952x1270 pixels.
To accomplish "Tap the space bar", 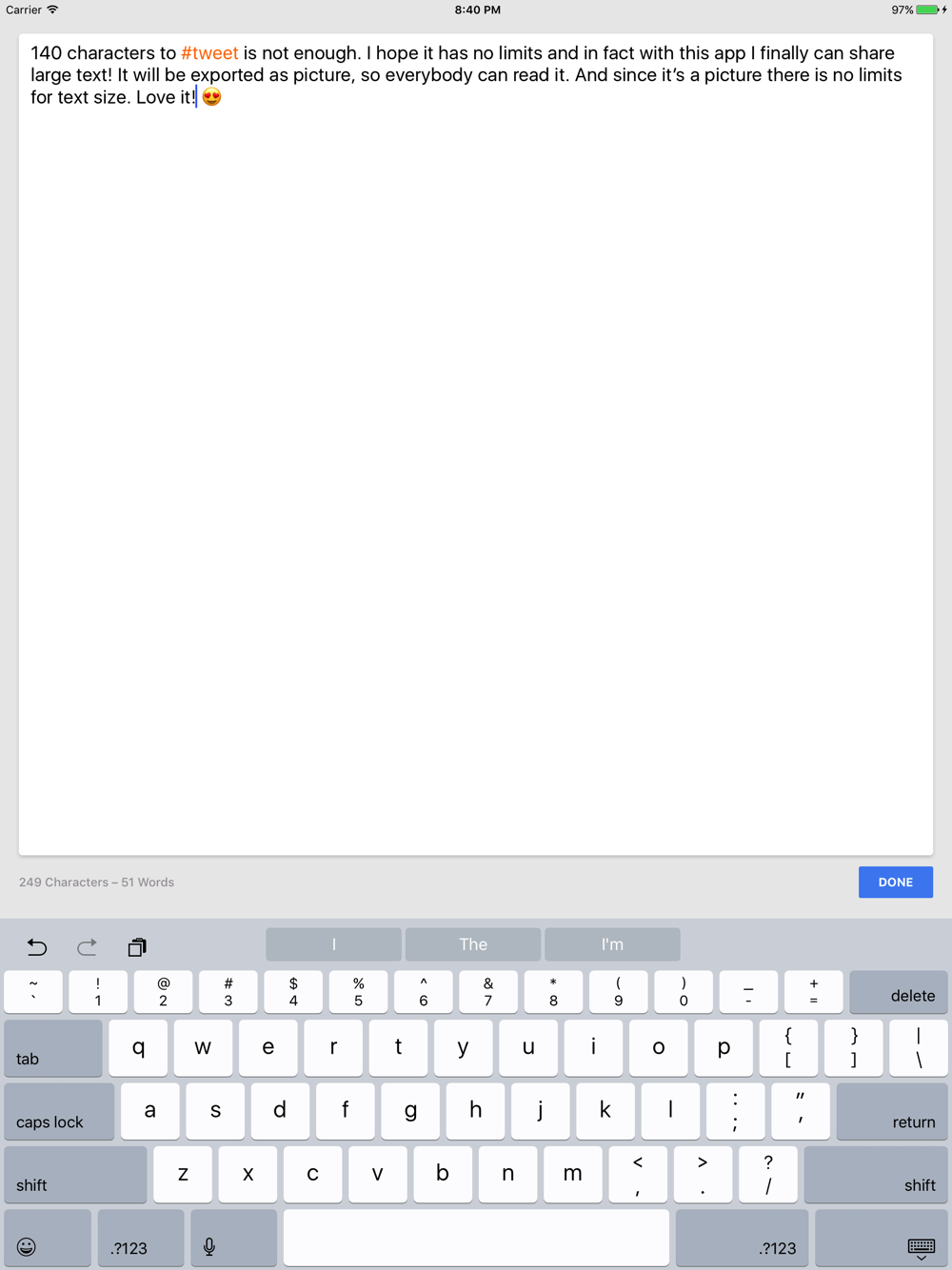I will (x=476, y=1239).
